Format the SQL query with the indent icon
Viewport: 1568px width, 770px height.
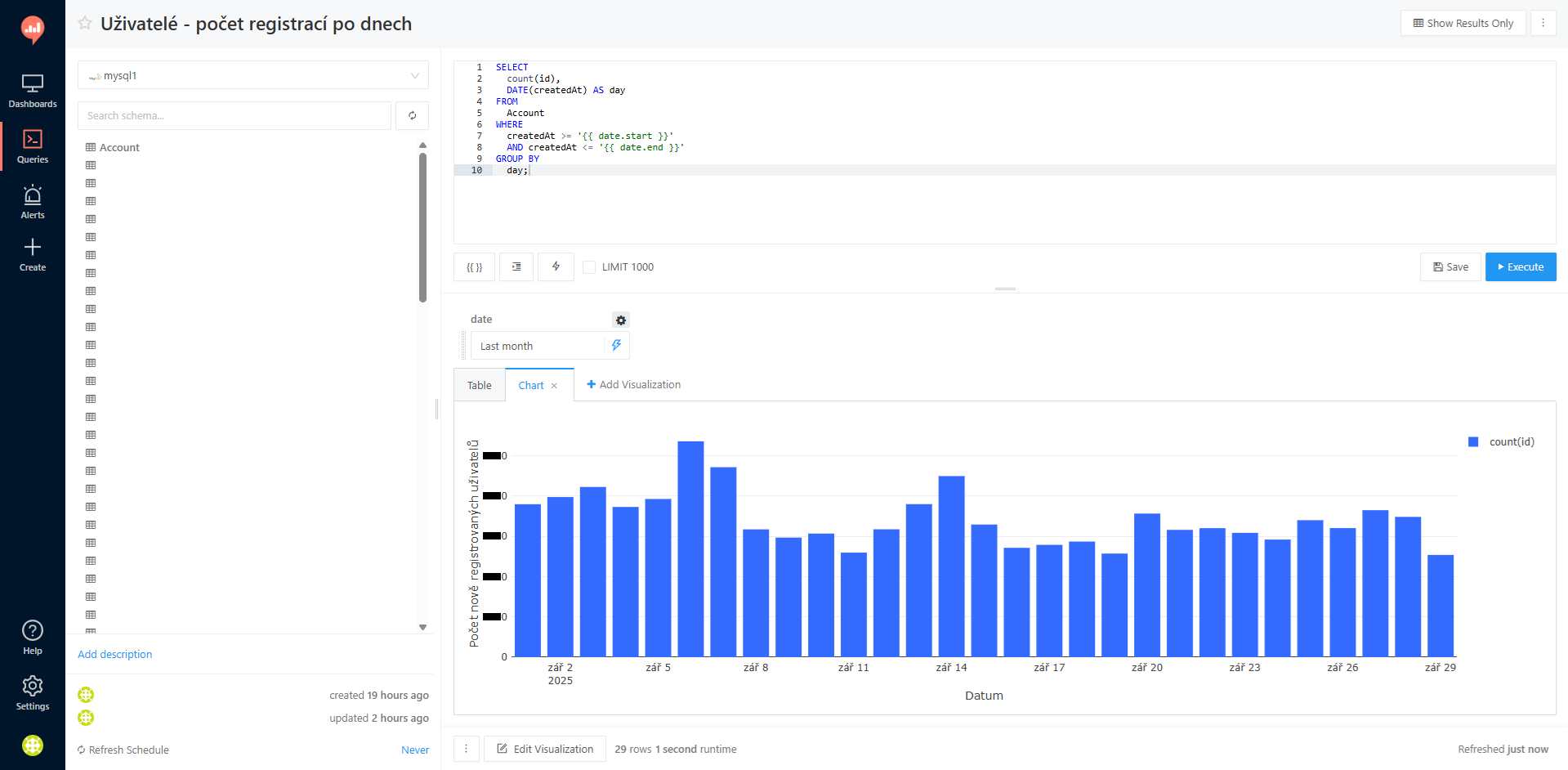(x=516, y=267)
